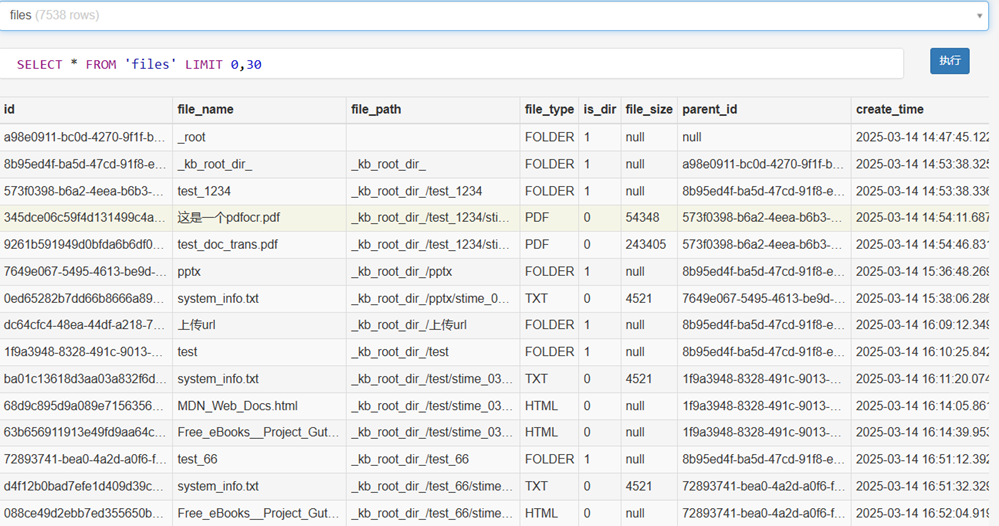The image size is (999, 526).
Task: Select the test_66 file name cell
Action: [197, 460]
